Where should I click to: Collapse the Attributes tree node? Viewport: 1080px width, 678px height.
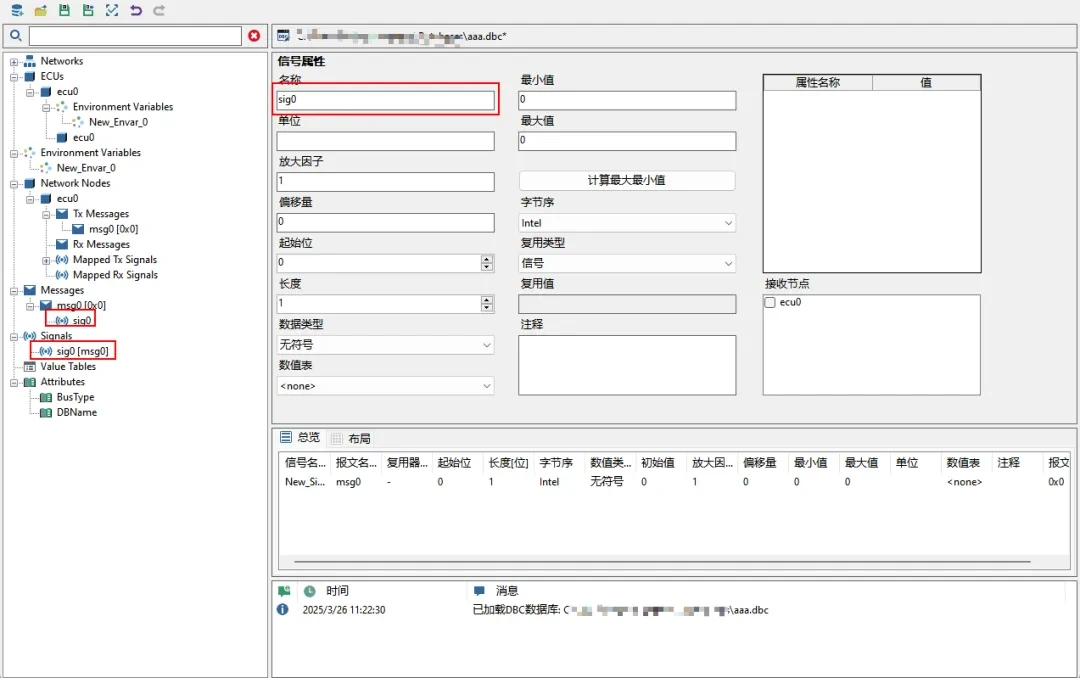(x=15, y=382)
